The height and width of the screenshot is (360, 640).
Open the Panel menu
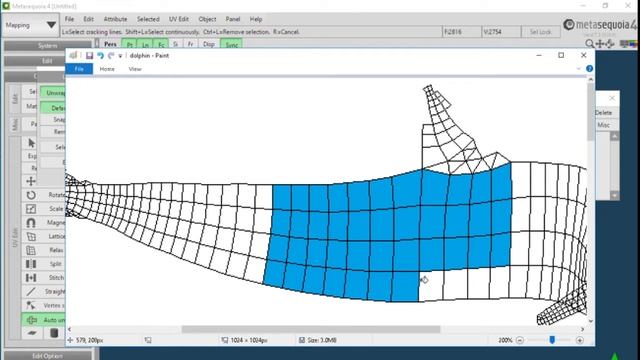click(x=233, y=19)
